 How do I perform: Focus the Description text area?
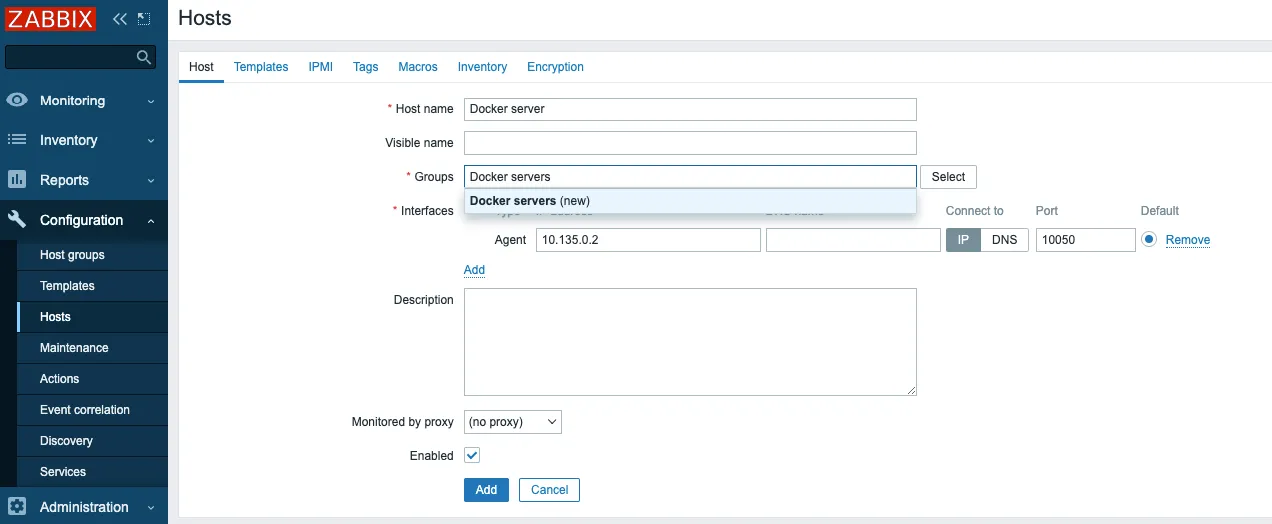click(690, 342)
